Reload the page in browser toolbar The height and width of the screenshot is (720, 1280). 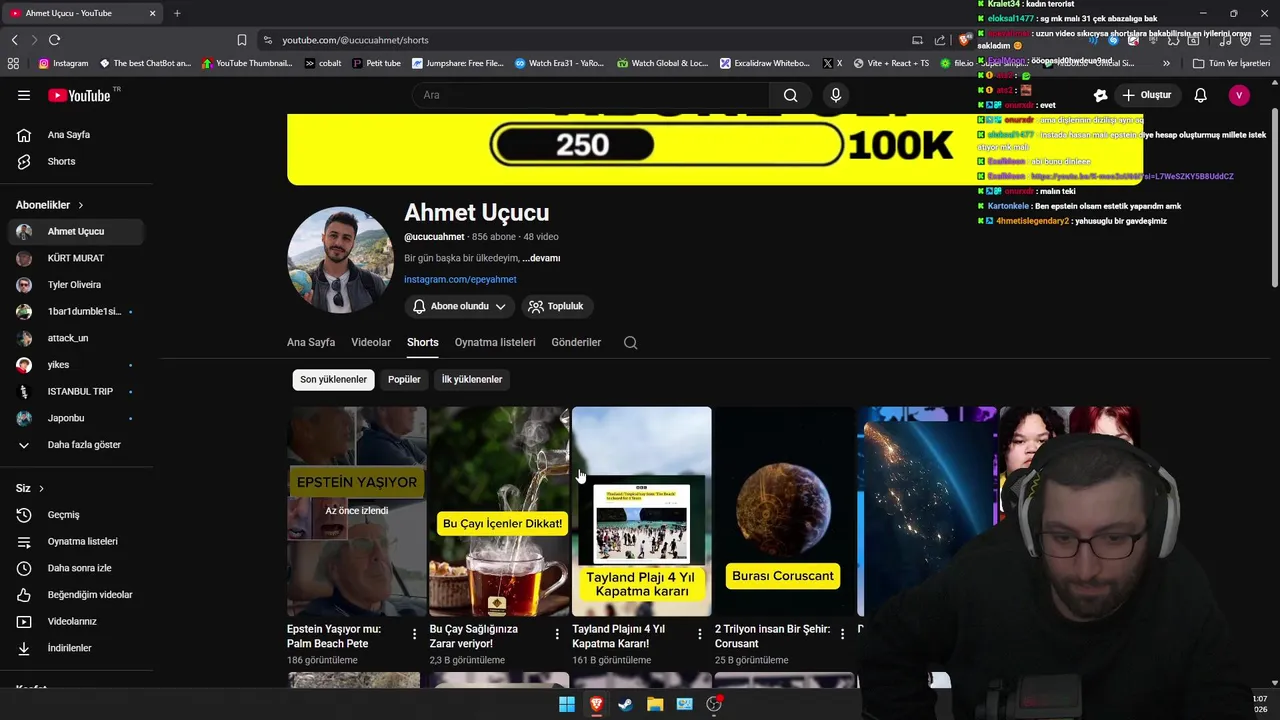[54, 40]
